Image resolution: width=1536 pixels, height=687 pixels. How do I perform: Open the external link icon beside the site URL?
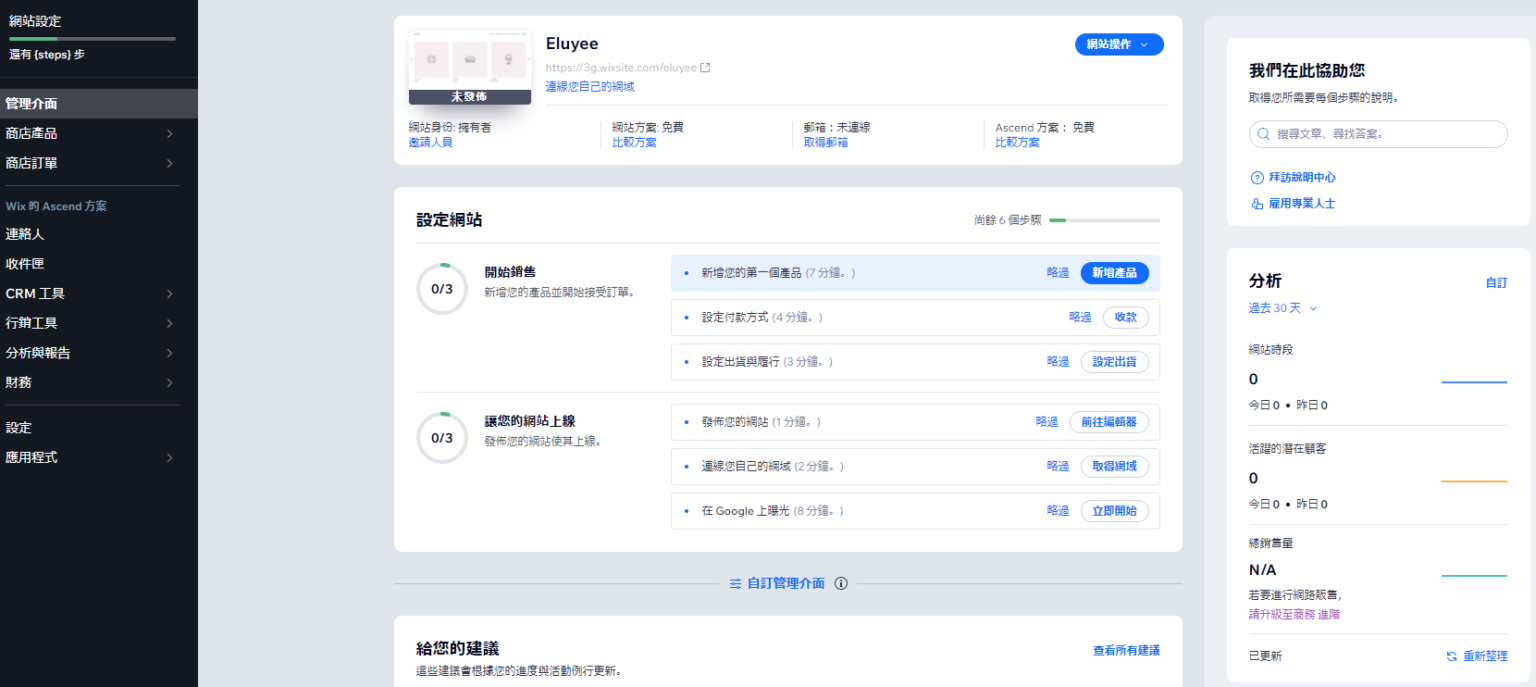coord(705,68)
